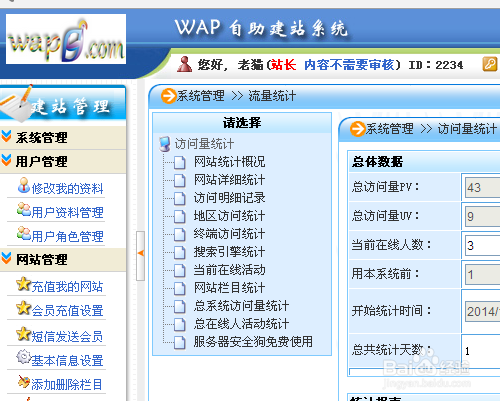This screenshot has width=500, height=401.
Task: Click the 总访问量UV field showing 9
Action: (482, 216)
